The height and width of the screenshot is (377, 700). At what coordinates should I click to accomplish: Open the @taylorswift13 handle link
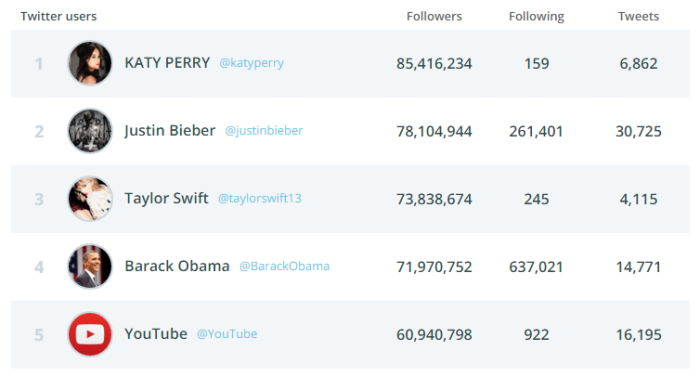(260, 198)
